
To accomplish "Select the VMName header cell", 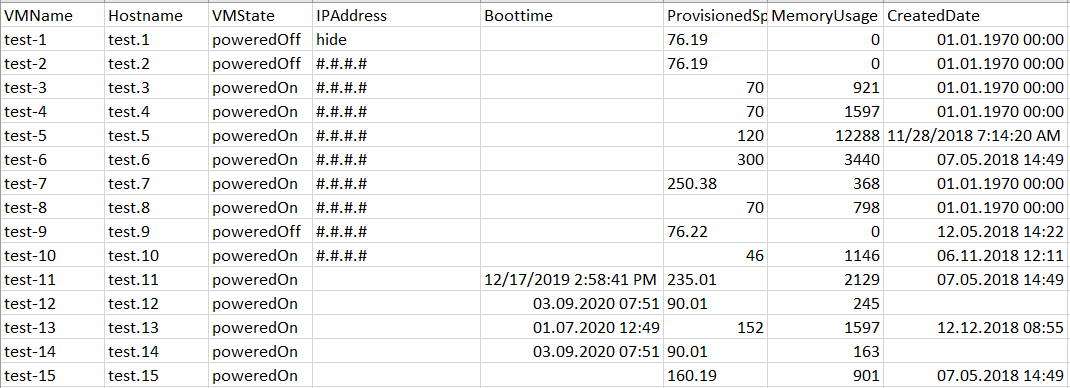I will [53, 16].
